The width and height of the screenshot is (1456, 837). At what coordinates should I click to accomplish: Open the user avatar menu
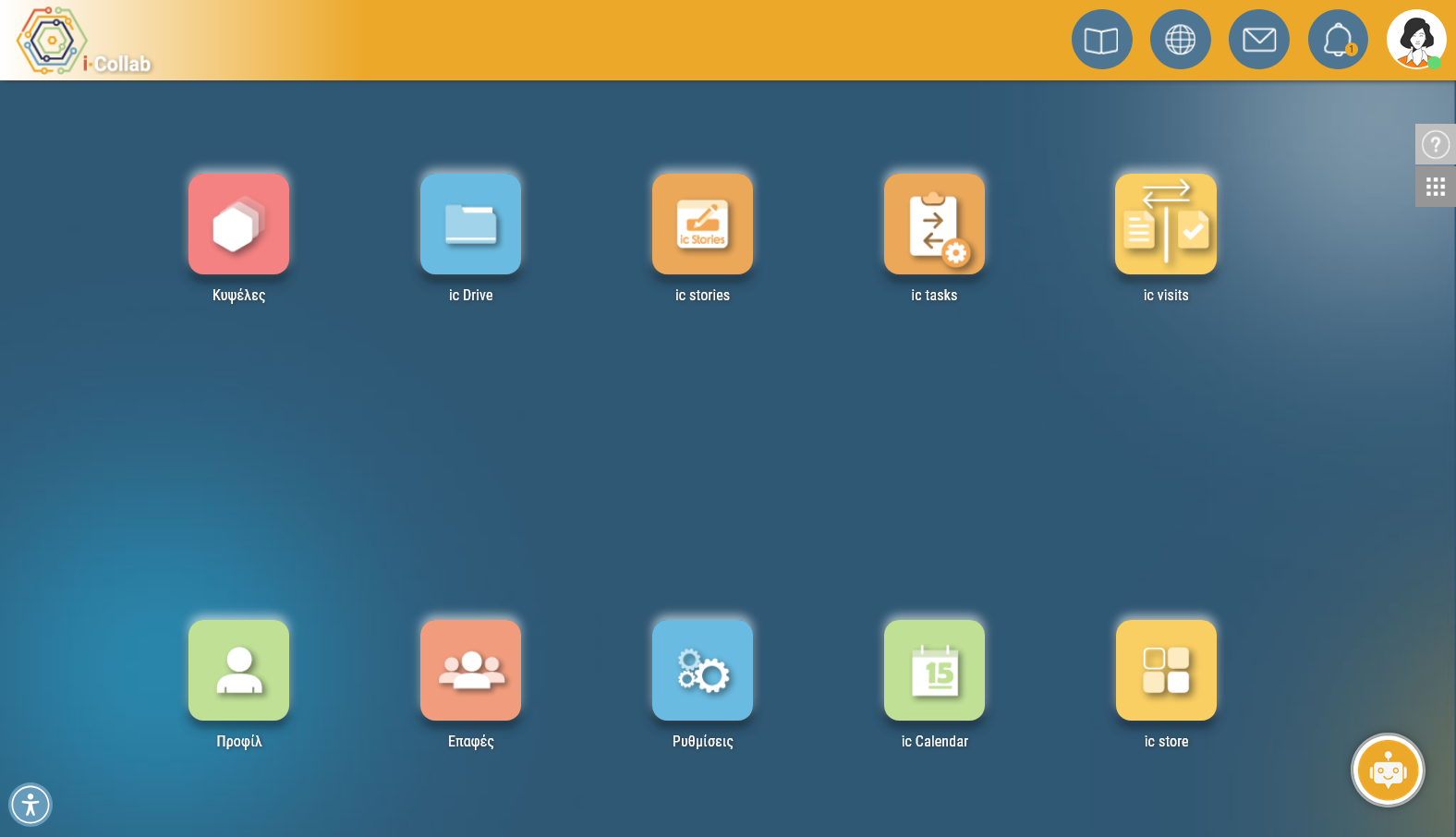[x=1416, y=40]
